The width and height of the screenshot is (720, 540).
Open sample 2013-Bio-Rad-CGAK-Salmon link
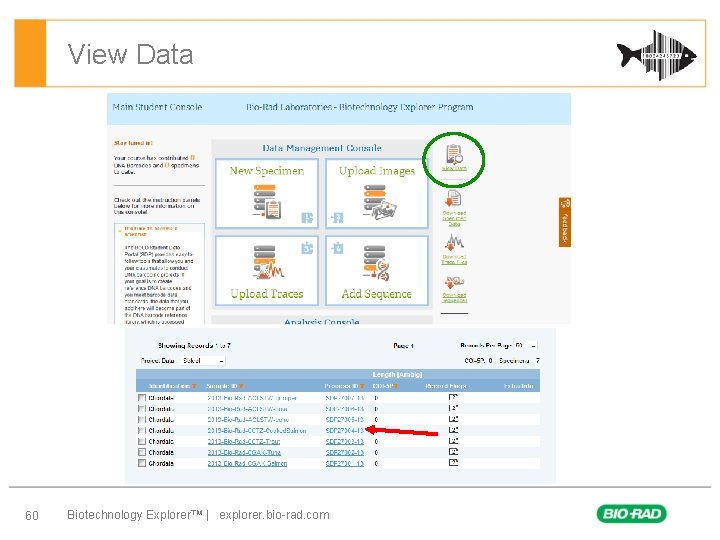coord(248,463)
